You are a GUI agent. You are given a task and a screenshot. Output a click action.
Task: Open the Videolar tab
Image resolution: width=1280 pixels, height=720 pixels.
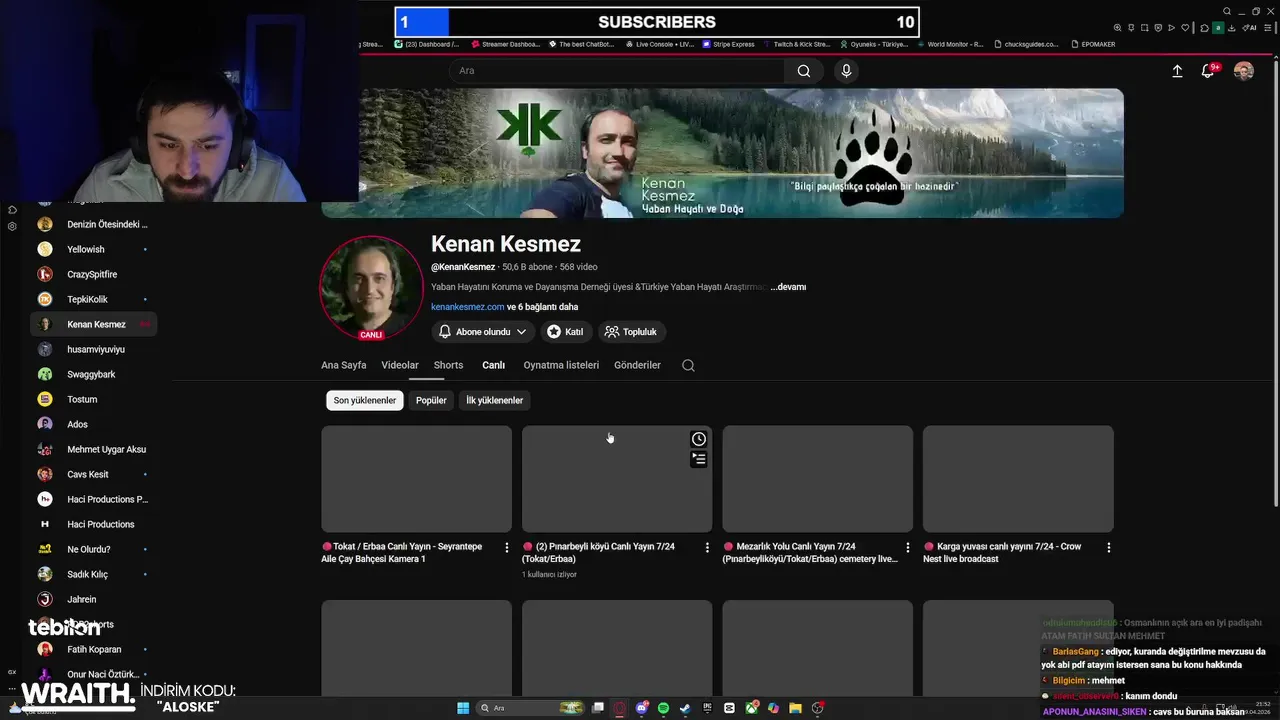[x=400, y=365]
